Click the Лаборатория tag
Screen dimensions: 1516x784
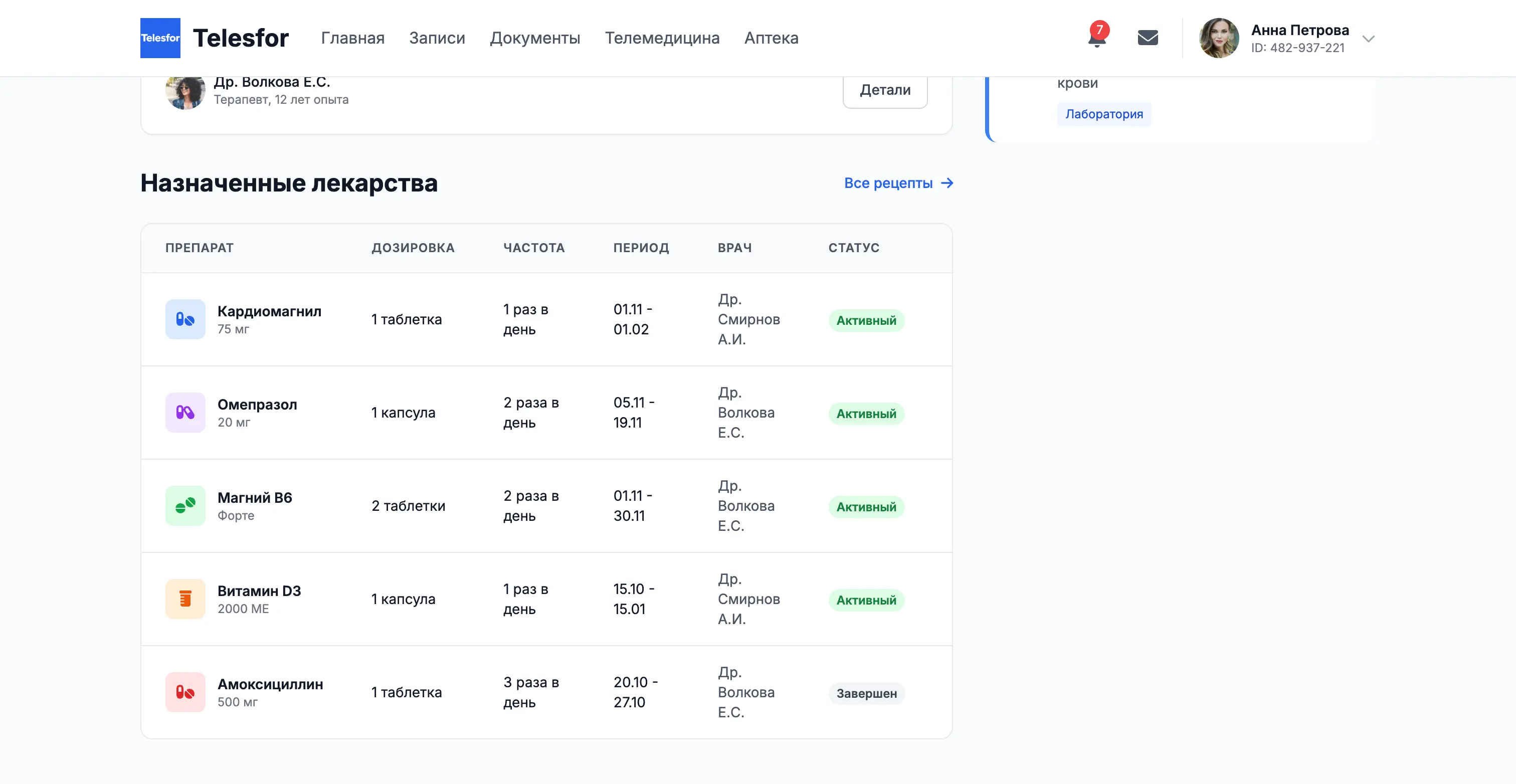click(x=1103, y=114)
